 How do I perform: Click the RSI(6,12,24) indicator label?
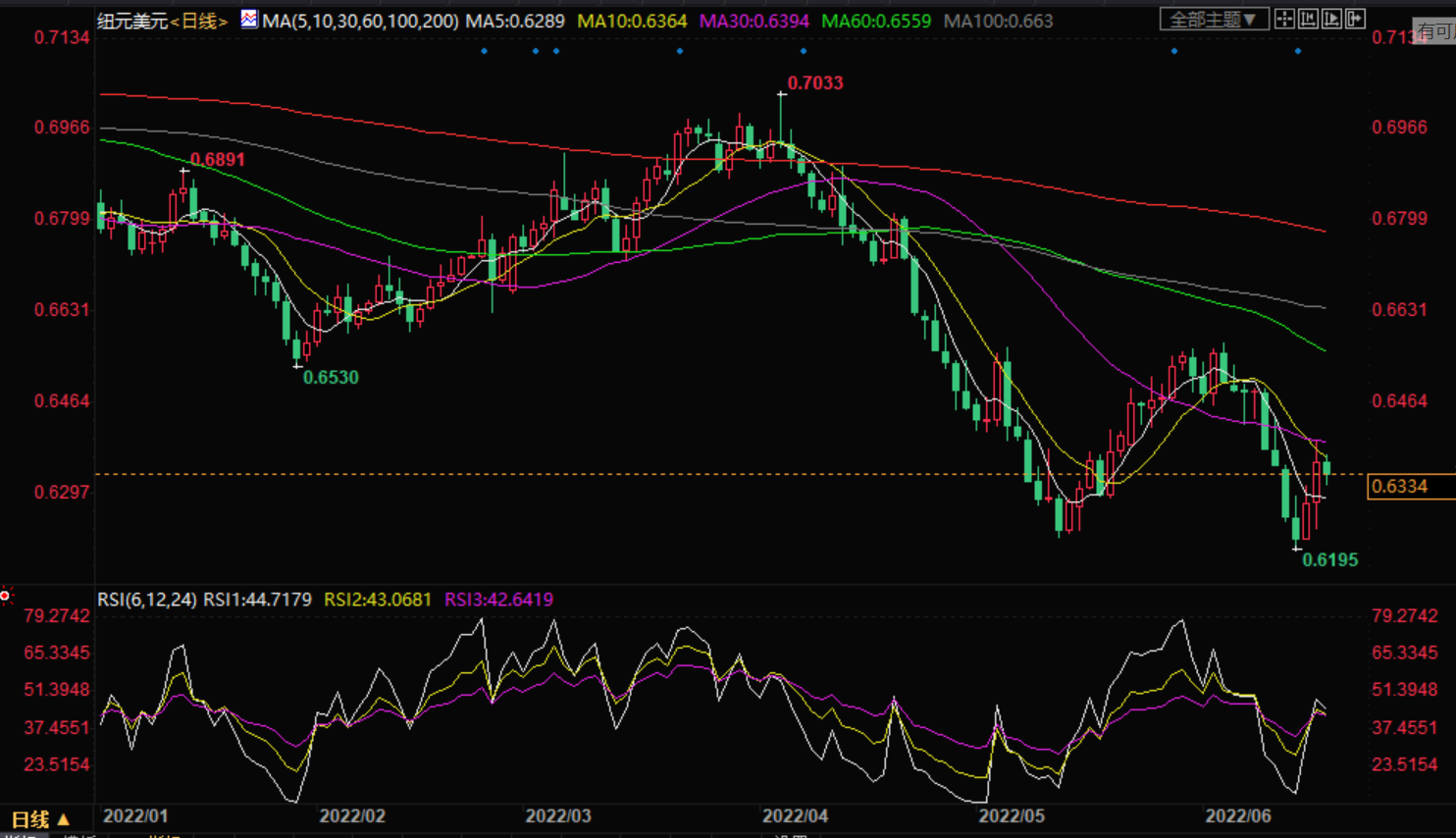point(147,600)
